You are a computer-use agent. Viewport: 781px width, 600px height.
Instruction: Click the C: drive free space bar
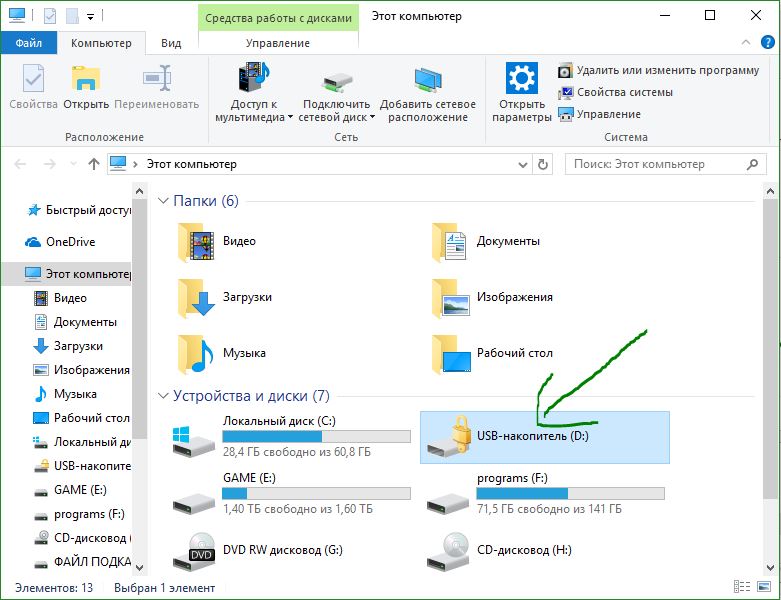click(316, 437)
